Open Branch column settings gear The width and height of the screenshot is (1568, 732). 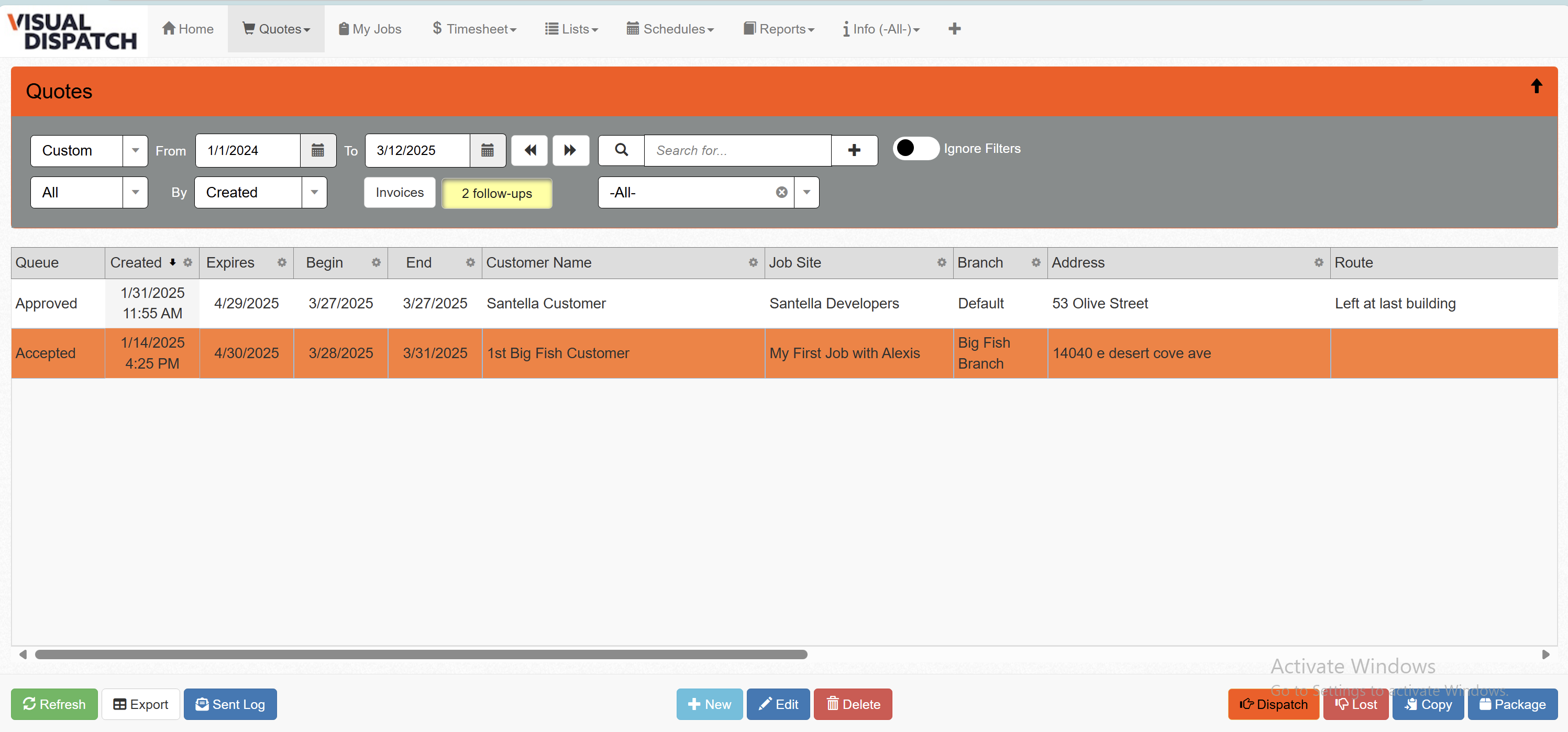click(1036, 262)
